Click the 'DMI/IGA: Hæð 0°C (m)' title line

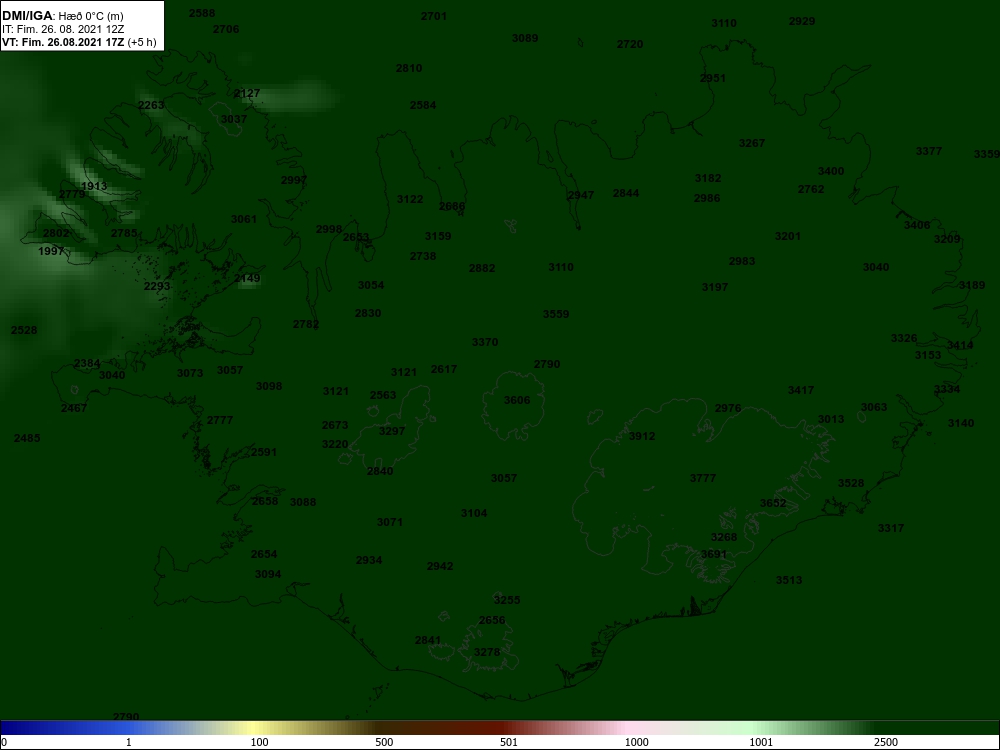click(63, 16)
